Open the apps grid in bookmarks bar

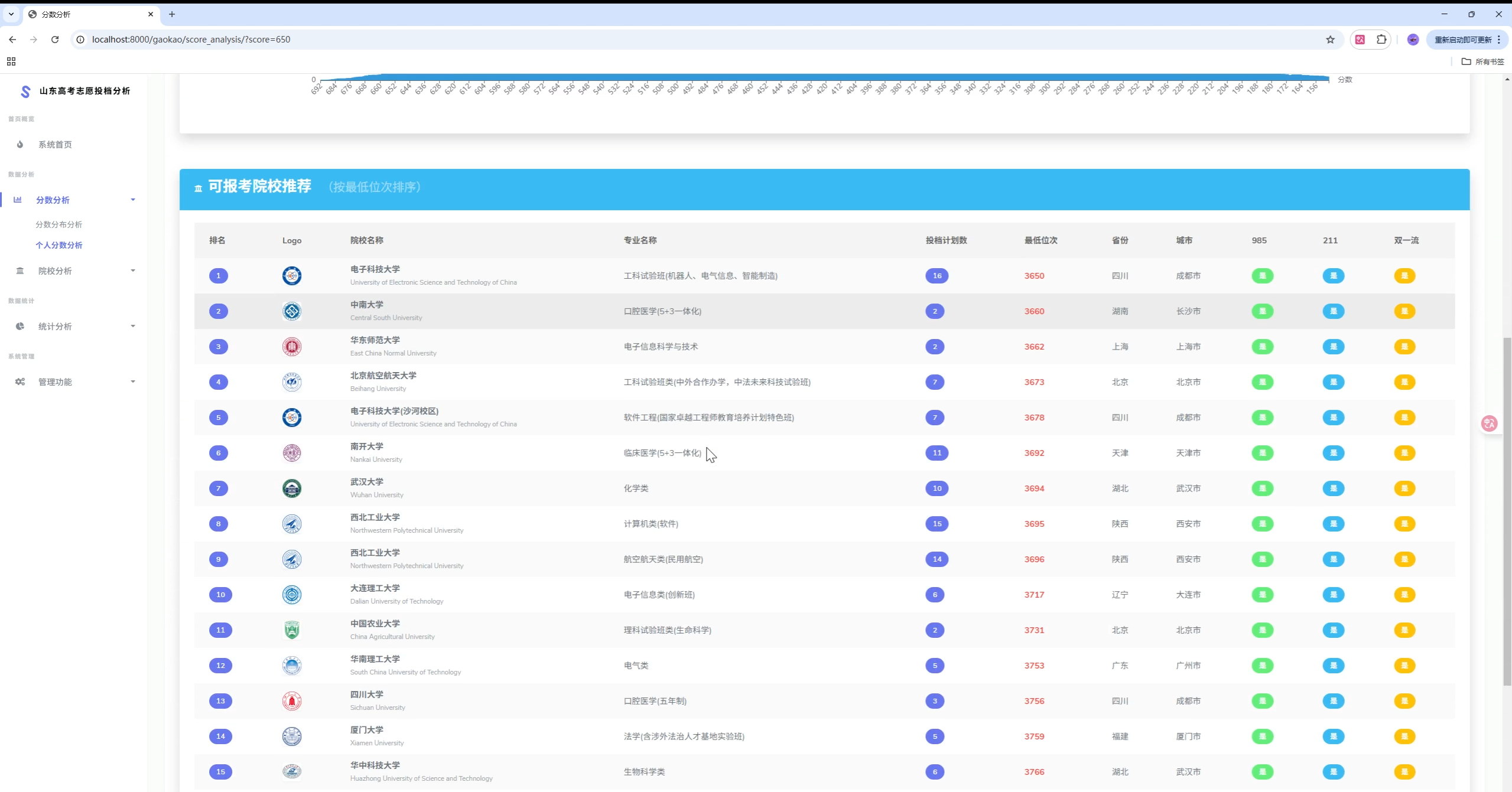11,61
